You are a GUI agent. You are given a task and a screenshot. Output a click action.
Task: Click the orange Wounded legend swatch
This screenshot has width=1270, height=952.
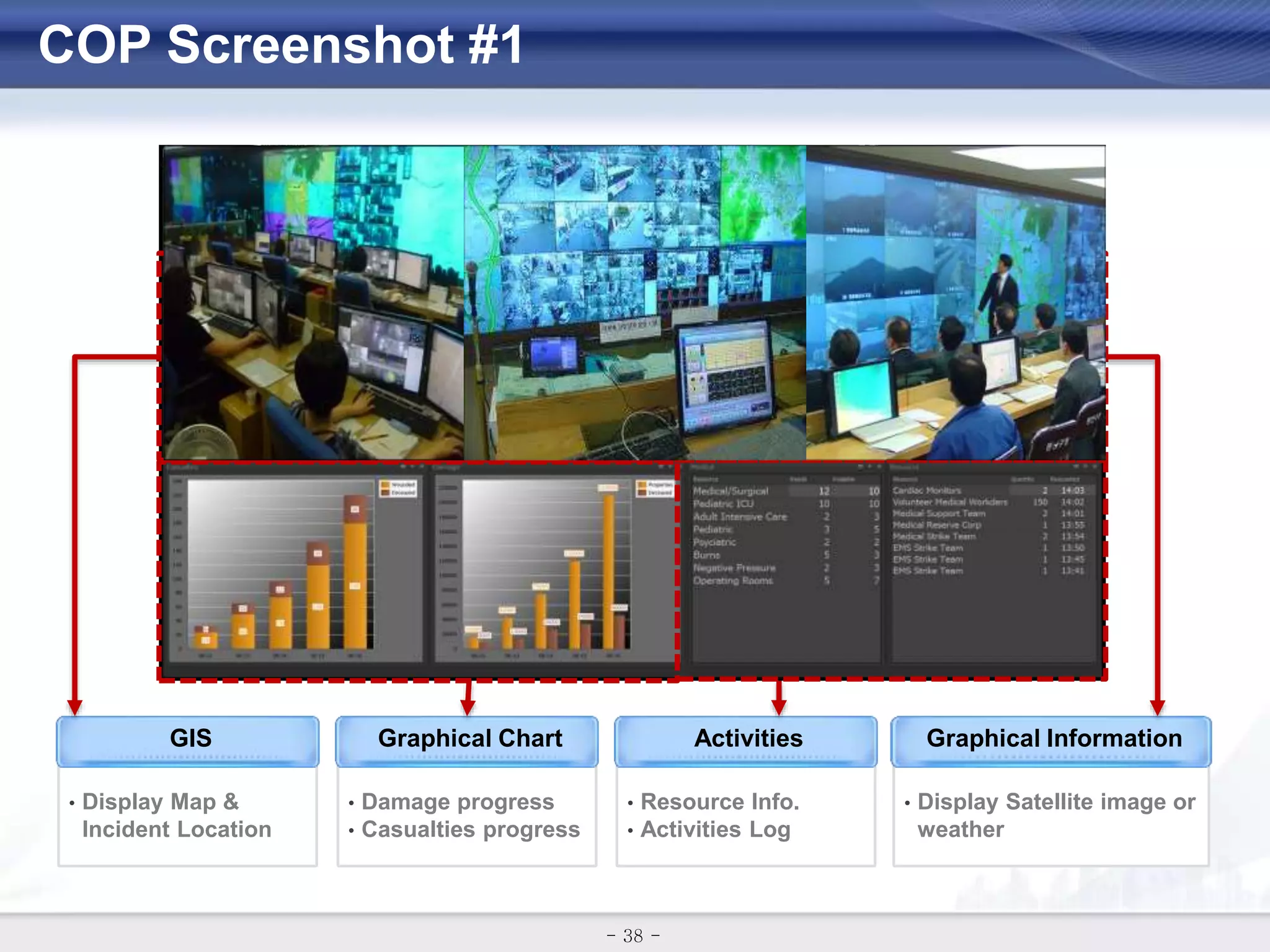tap(385, 485)
